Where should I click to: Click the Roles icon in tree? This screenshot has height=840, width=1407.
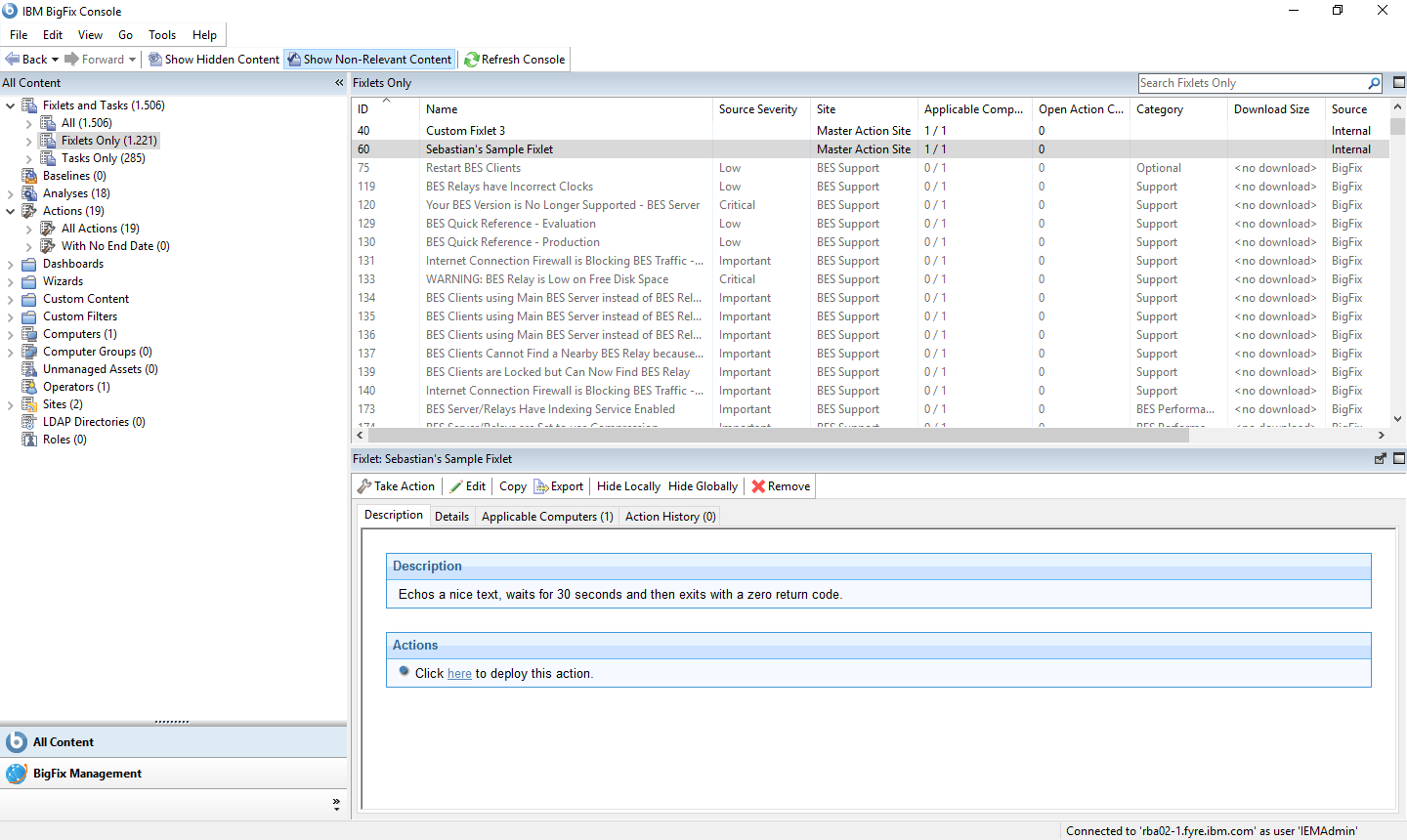coord(29,440)
